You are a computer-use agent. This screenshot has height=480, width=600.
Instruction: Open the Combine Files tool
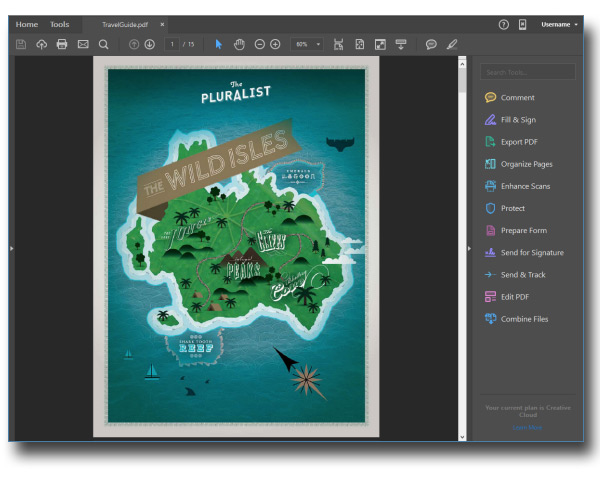524,319
